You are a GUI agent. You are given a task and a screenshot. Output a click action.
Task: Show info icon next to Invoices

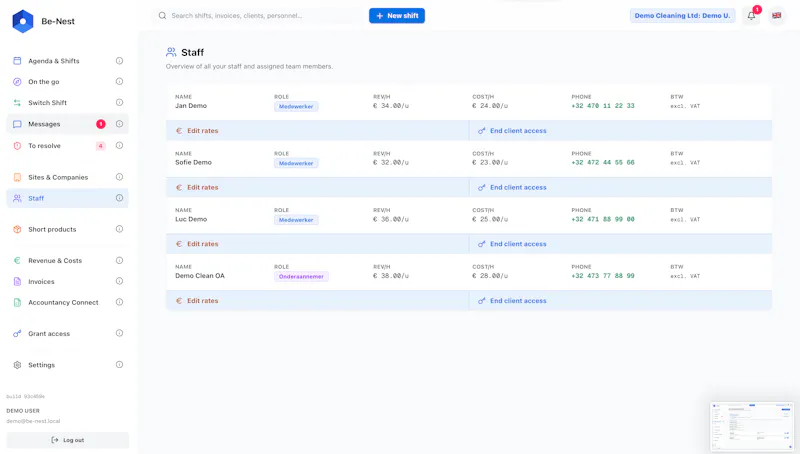[x=119, y=281]
